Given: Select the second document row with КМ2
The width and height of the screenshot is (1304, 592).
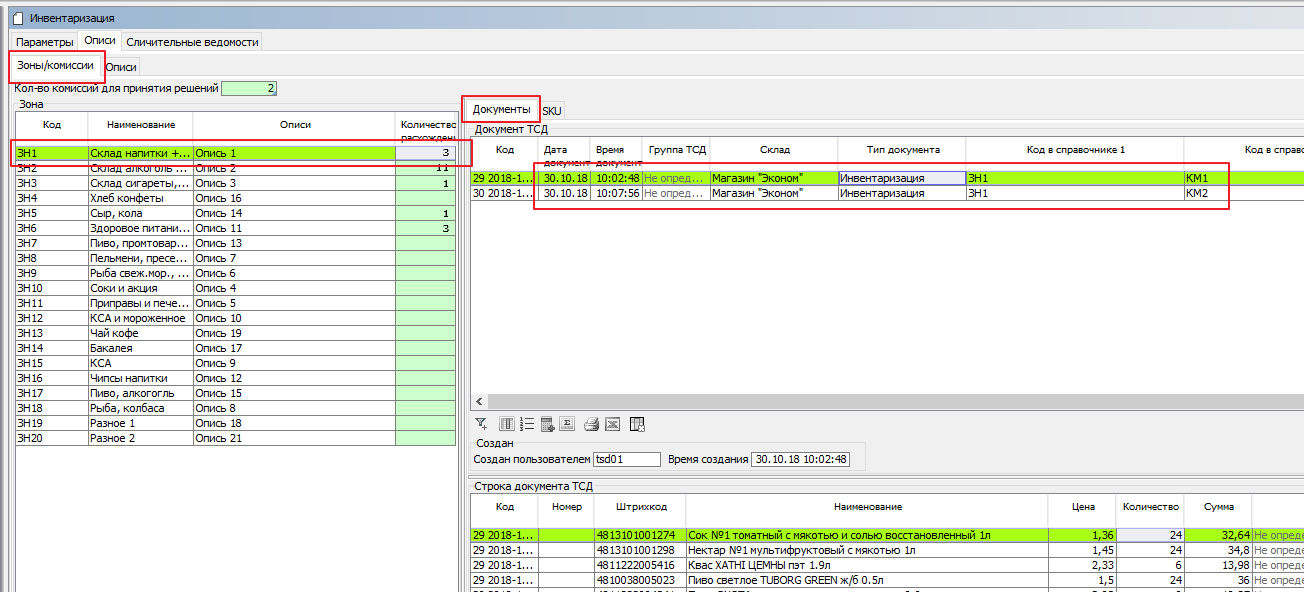Looking at the screenshot, I should click(850, 193).
